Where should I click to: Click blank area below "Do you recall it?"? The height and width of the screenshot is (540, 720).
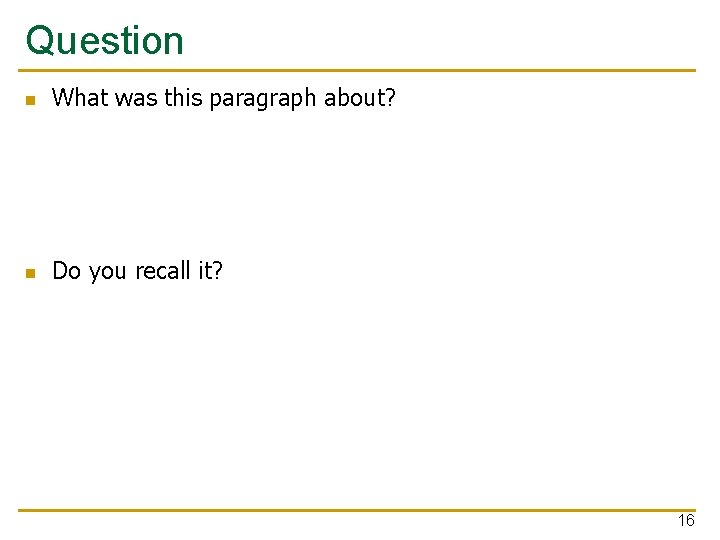(357, 390)
